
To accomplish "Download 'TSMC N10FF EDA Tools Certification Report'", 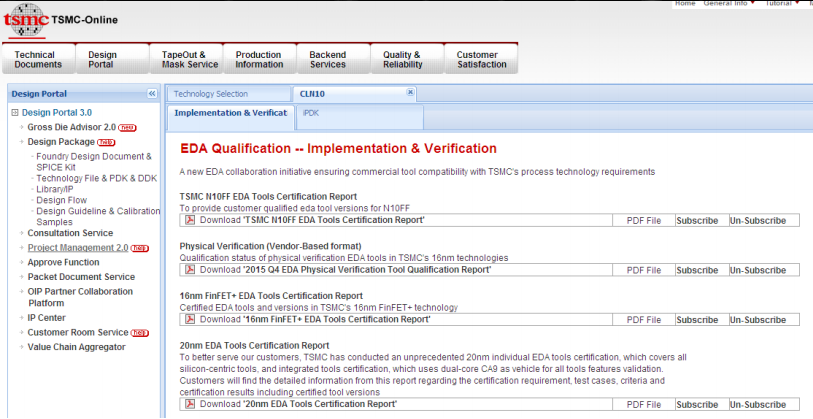I will click(312, 220).
